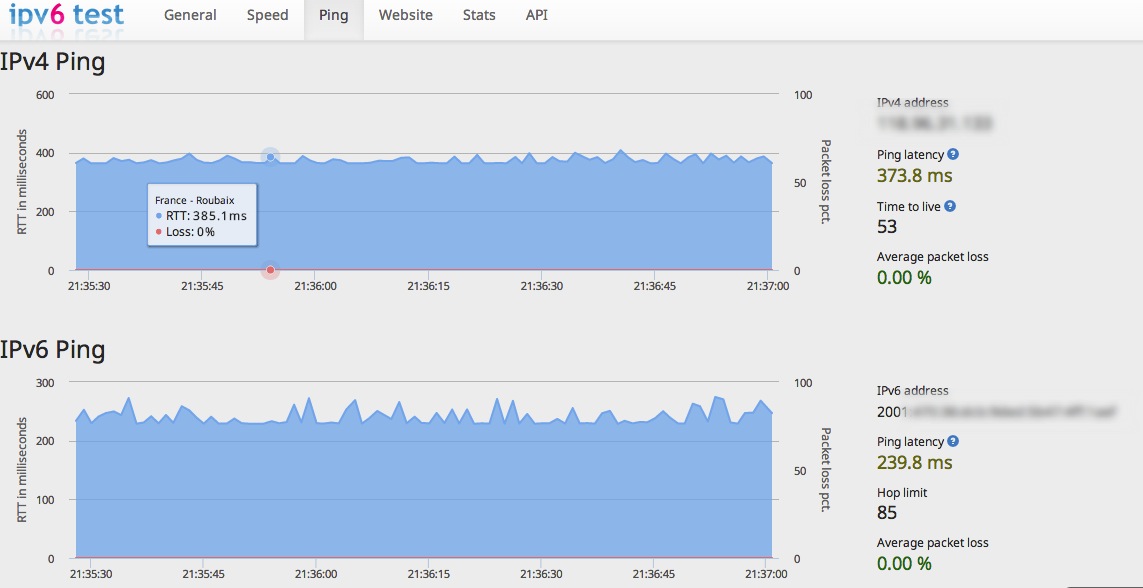Click the "IPv6 Ping" heading
Image resolution: width=1143 pixels, height=588 pixels.
pyautogui.click(x=53, y=350)
